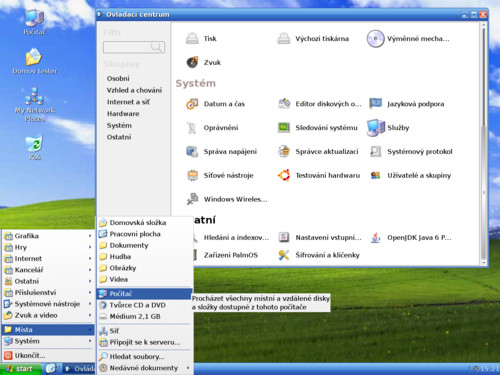The image size is (500, 375).
Task: Open Správa napájení power icon
Action: tap(192, 152)
